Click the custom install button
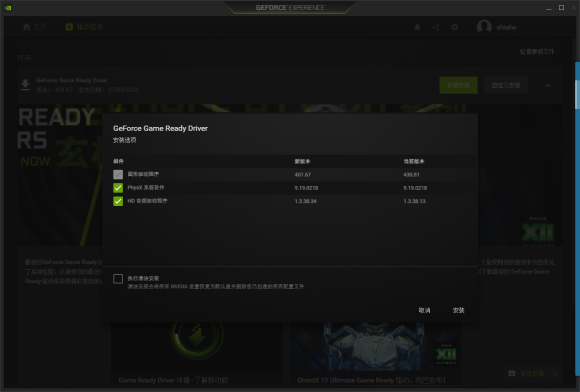Image resolution: width=580 pixels, height=392 pixels. [x=506, y=85]
